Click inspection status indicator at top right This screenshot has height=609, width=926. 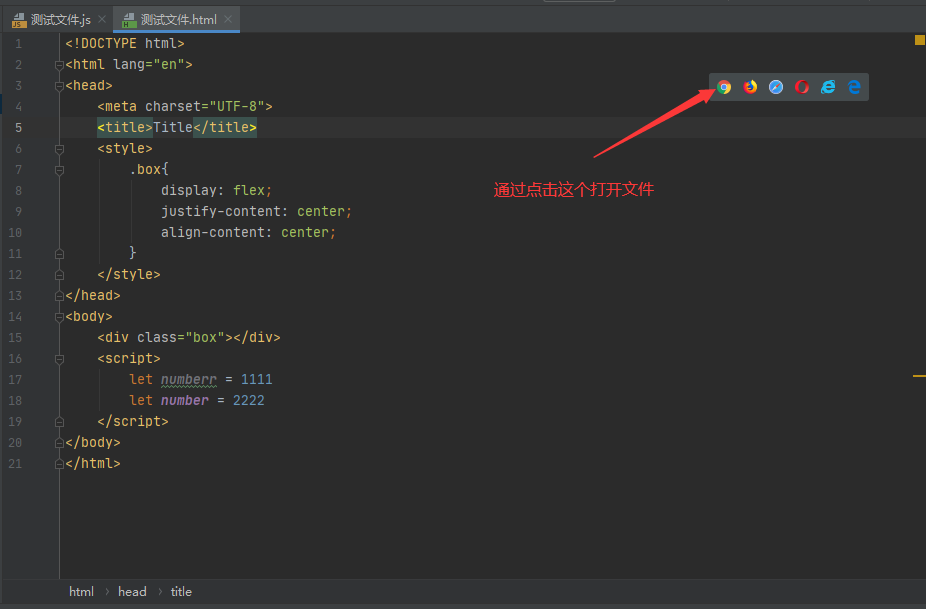920,40
